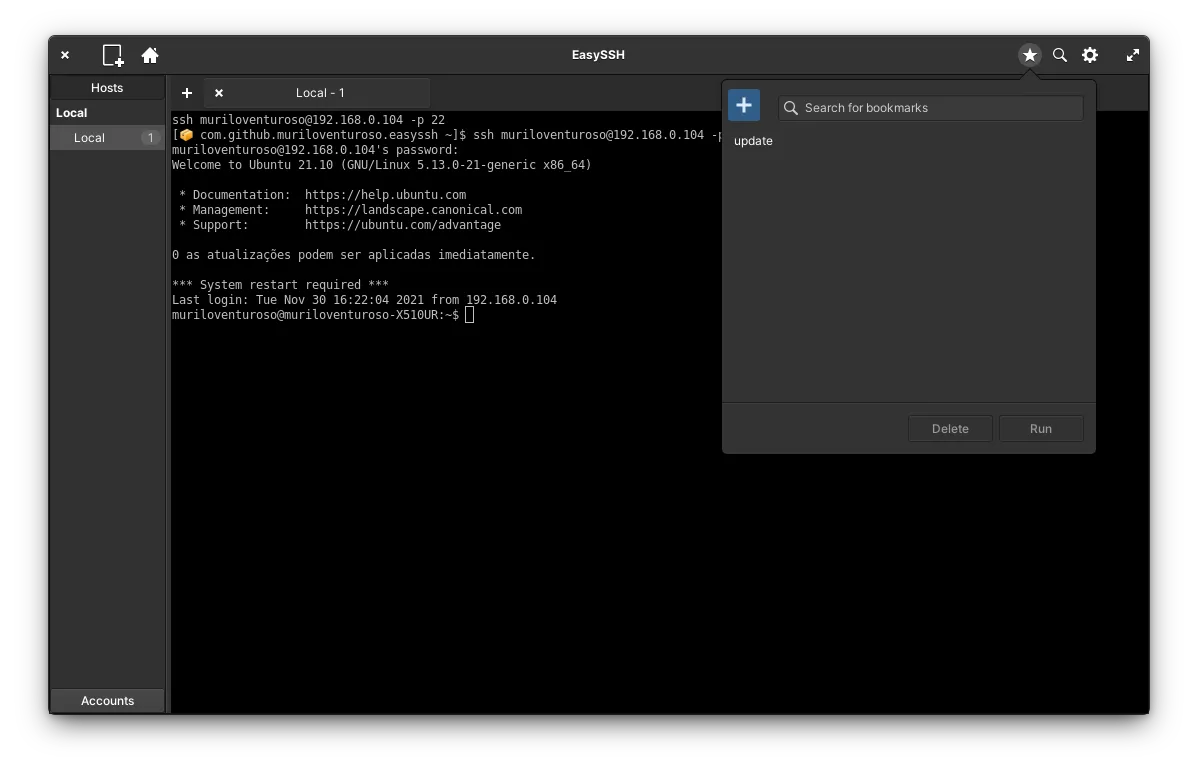
Task: Open settings via the gear icon
Action: click(x=1090, y=55)
